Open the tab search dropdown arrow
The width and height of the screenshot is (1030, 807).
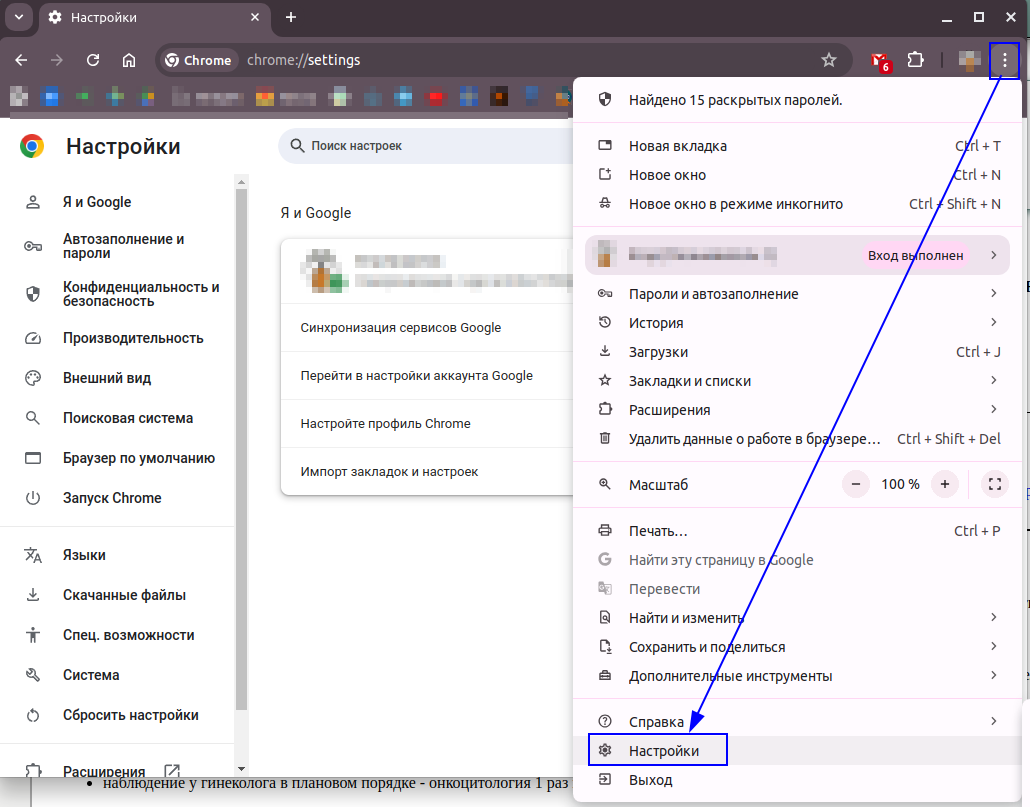(x=18, y=17)
